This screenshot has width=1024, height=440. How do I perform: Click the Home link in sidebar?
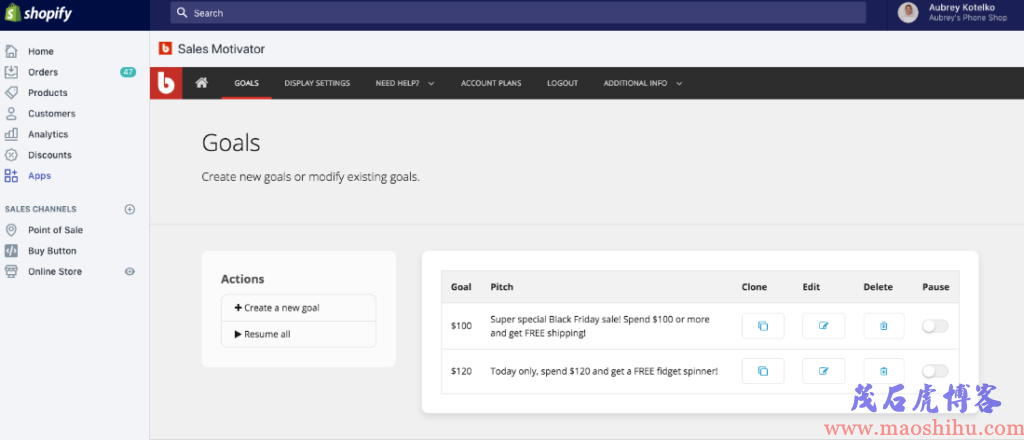pyautogui.click(x=40, y=51)
